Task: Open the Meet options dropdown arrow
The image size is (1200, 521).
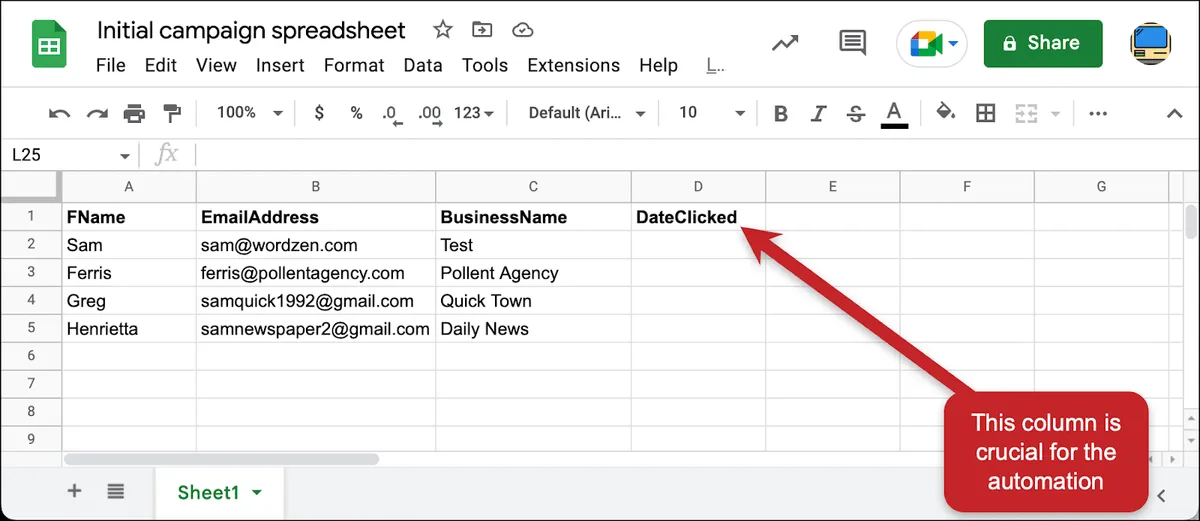Action: point(954,44)
